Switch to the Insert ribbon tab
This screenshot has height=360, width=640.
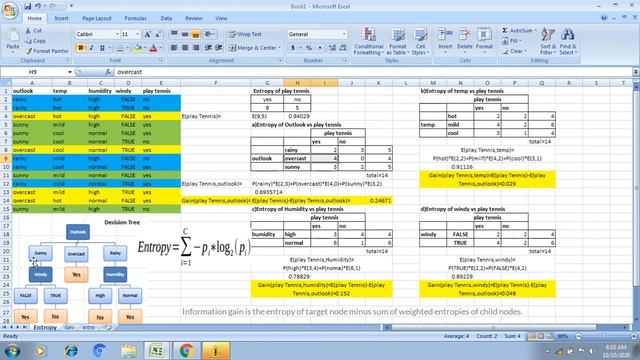(62, 18)
